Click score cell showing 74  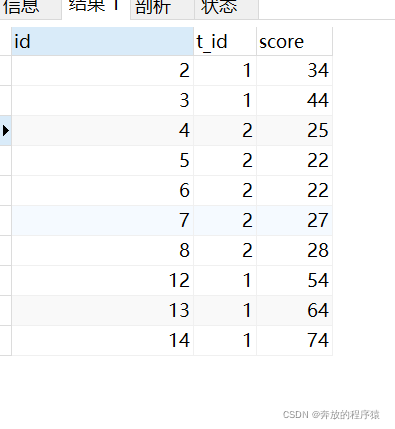coord(295,340)
